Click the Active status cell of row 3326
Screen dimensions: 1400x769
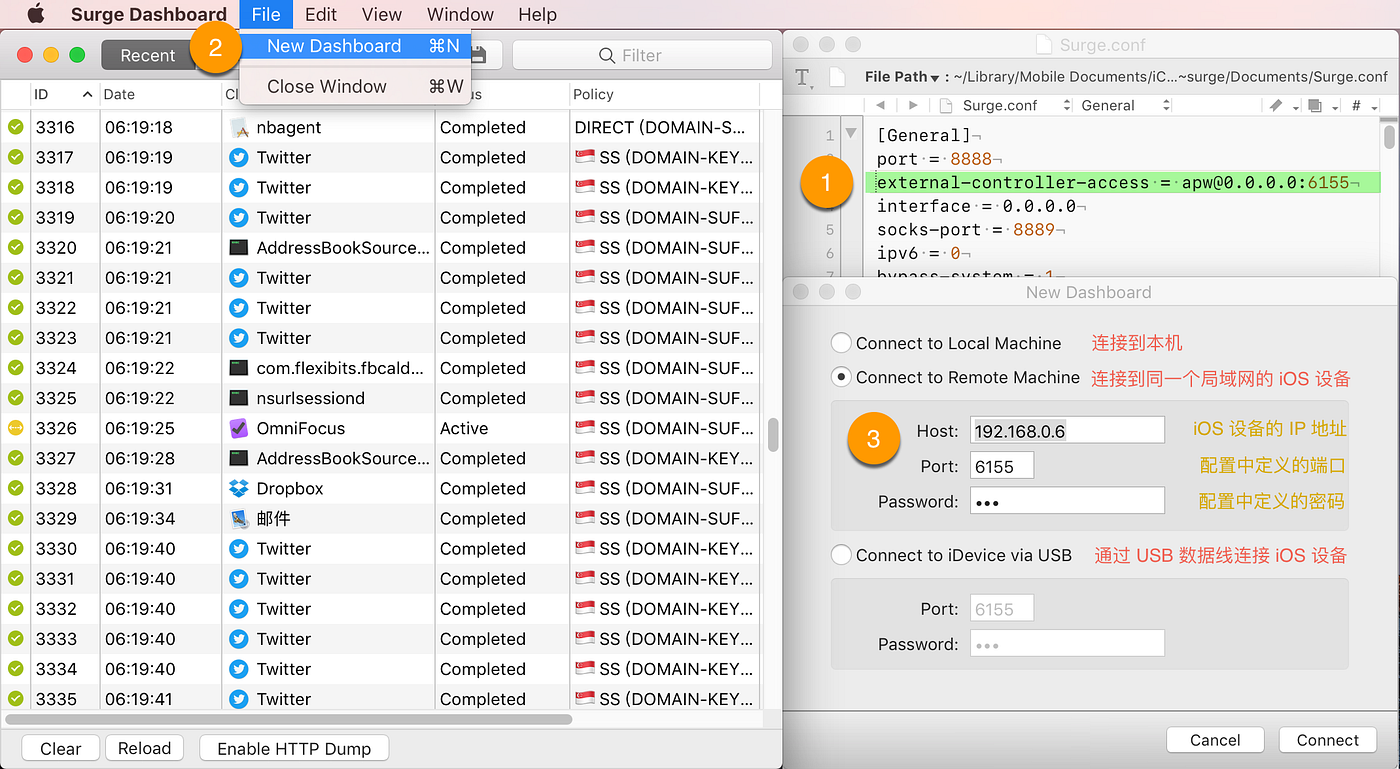click(500, 428)
